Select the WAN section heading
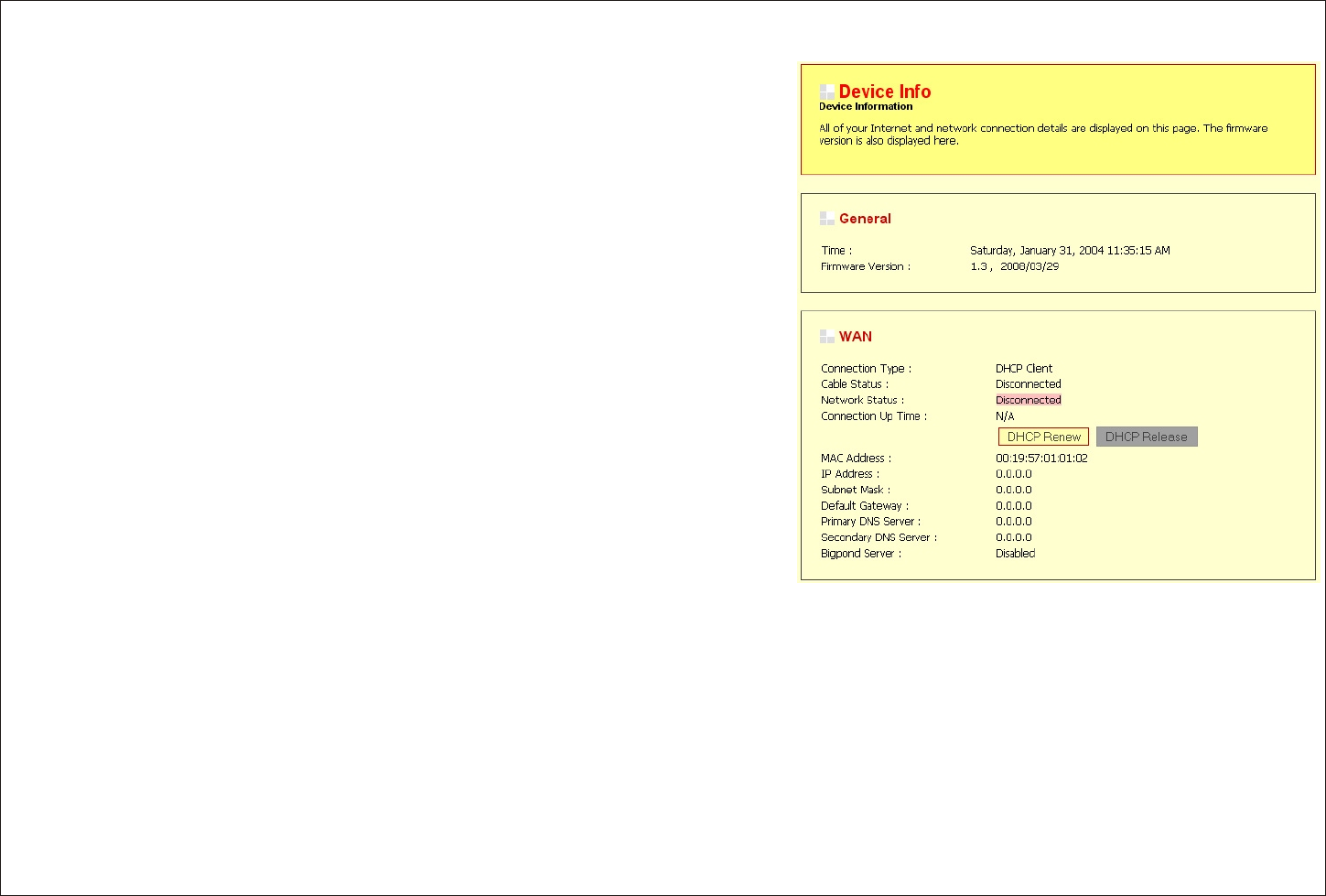 pyautogui.click(x=856, y=337)
